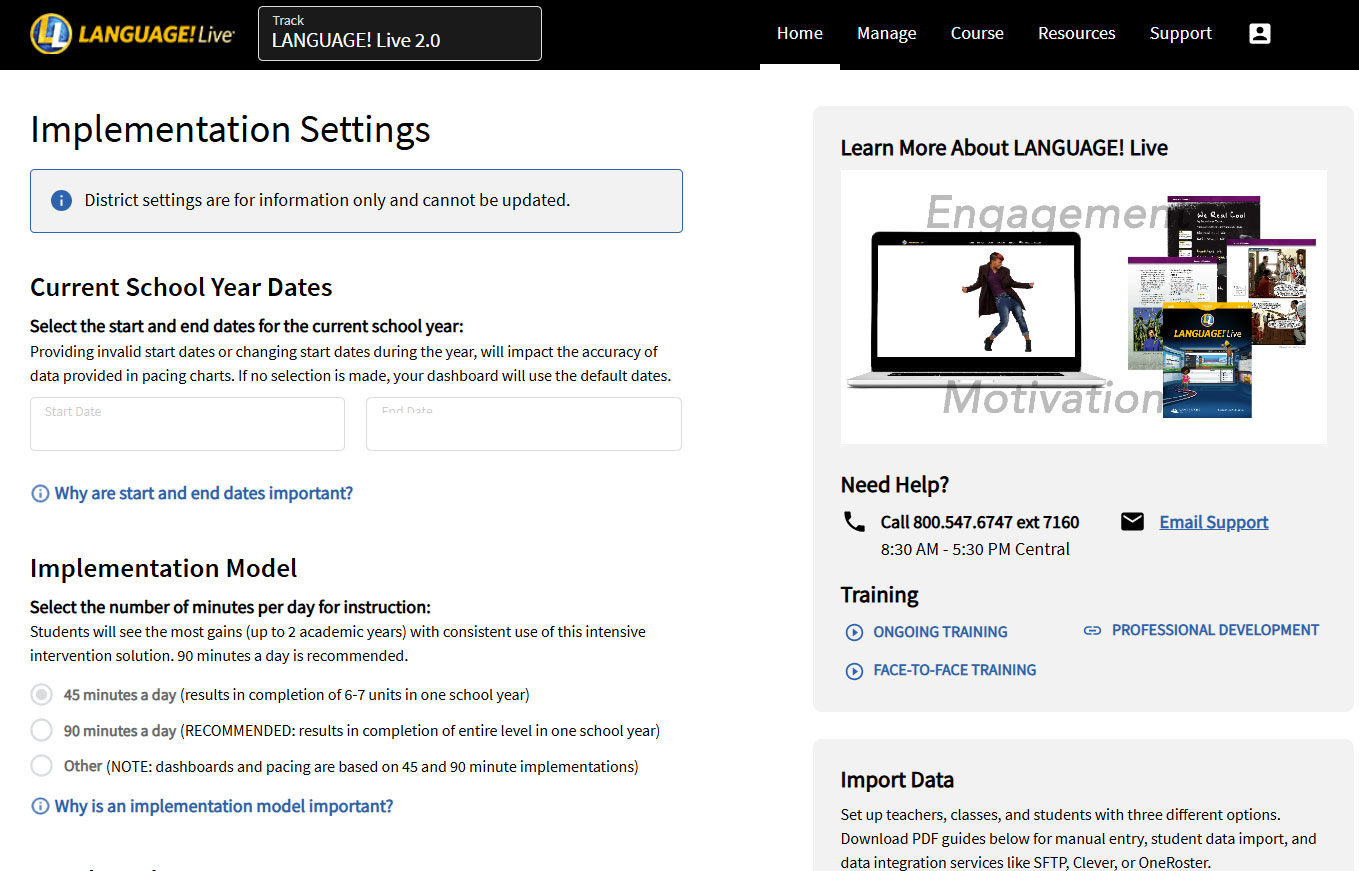The image size is (1359, 871).
Task: Click the Implementation Model heading
Action: [164, 568]
